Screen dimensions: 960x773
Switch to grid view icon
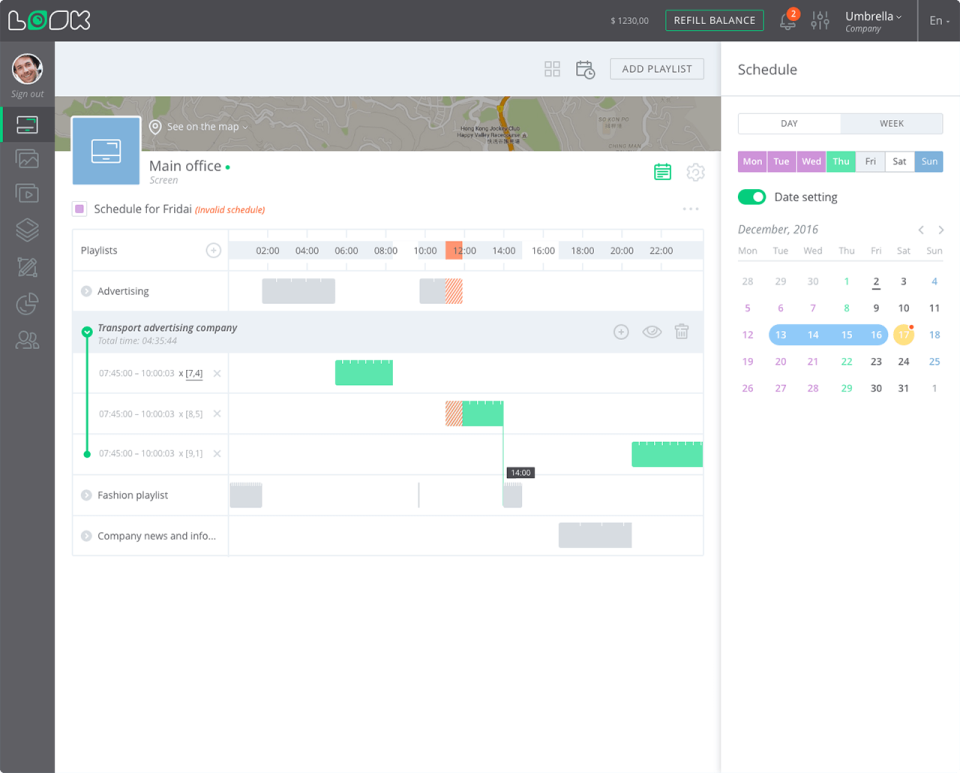click(x=552, y=69)
